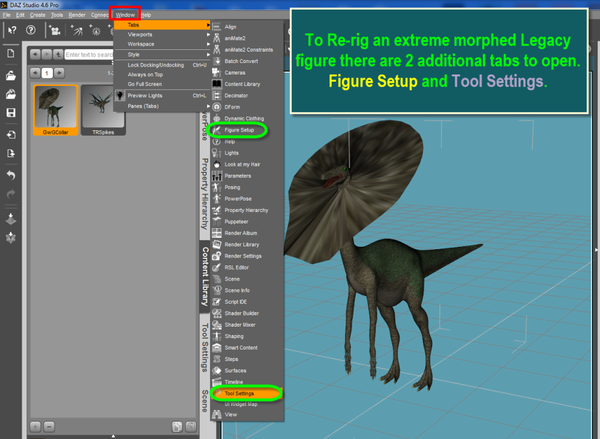Click the Render icon at sidebar bottom
The image size is (600, 439).
tap(11, 238)
